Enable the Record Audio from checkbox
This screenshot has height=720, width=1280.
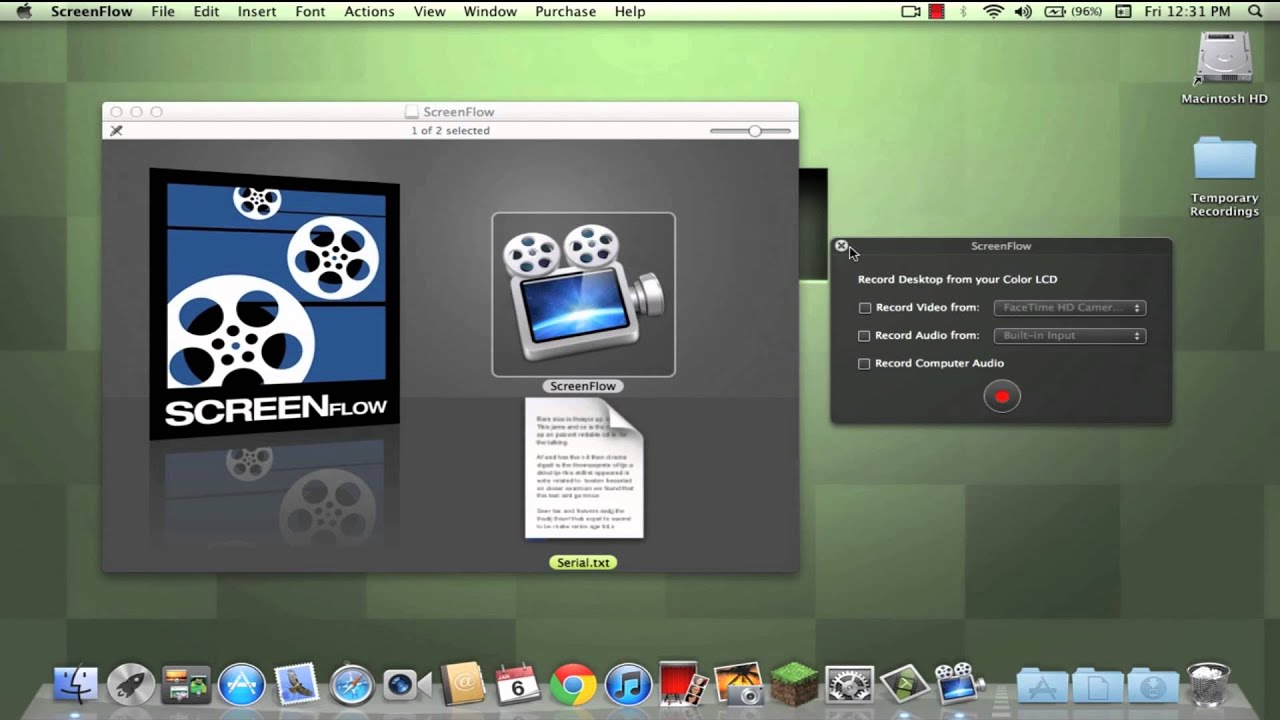coord(865,336)
